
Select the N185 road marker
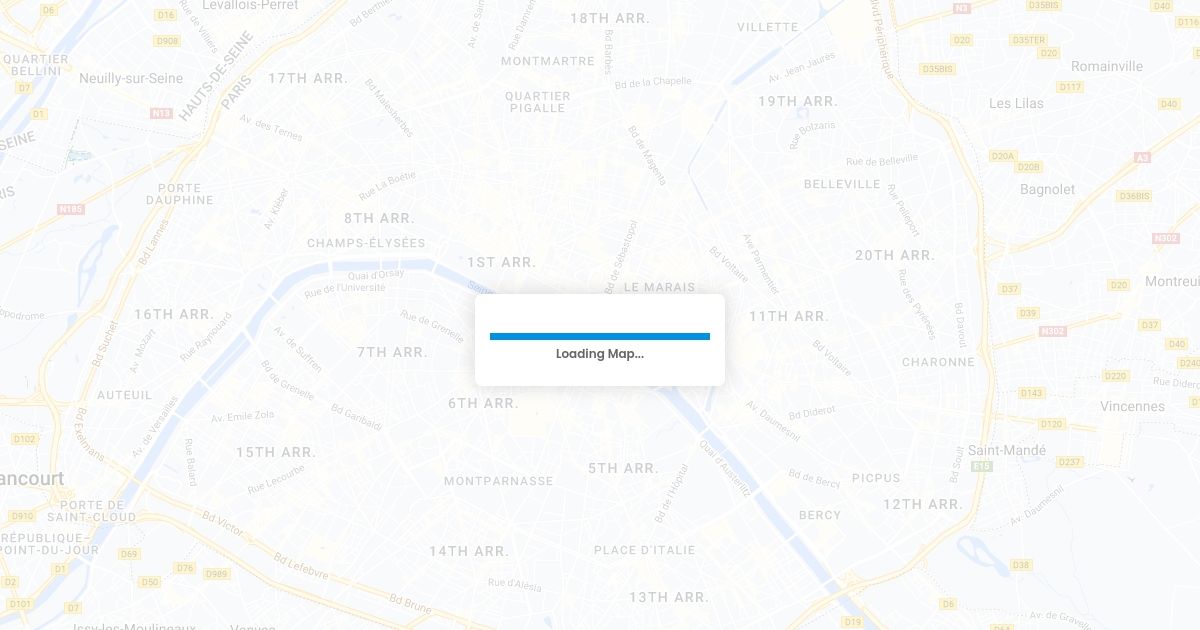click(x=70, y=209)
